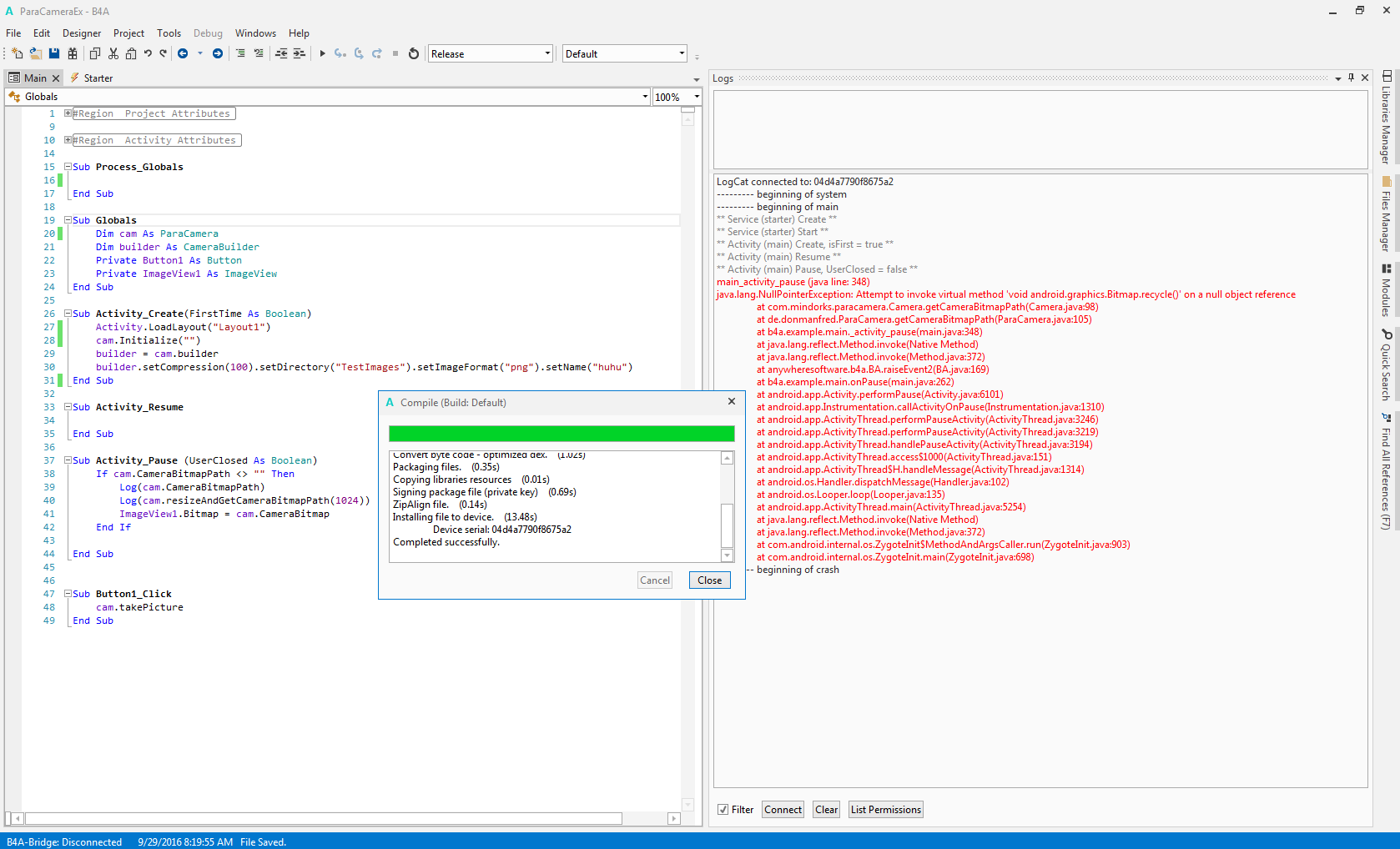The height and width of the screenshot is (849, 1400).
Task: Open the Find All References side tab
Action: (1386, 471)
